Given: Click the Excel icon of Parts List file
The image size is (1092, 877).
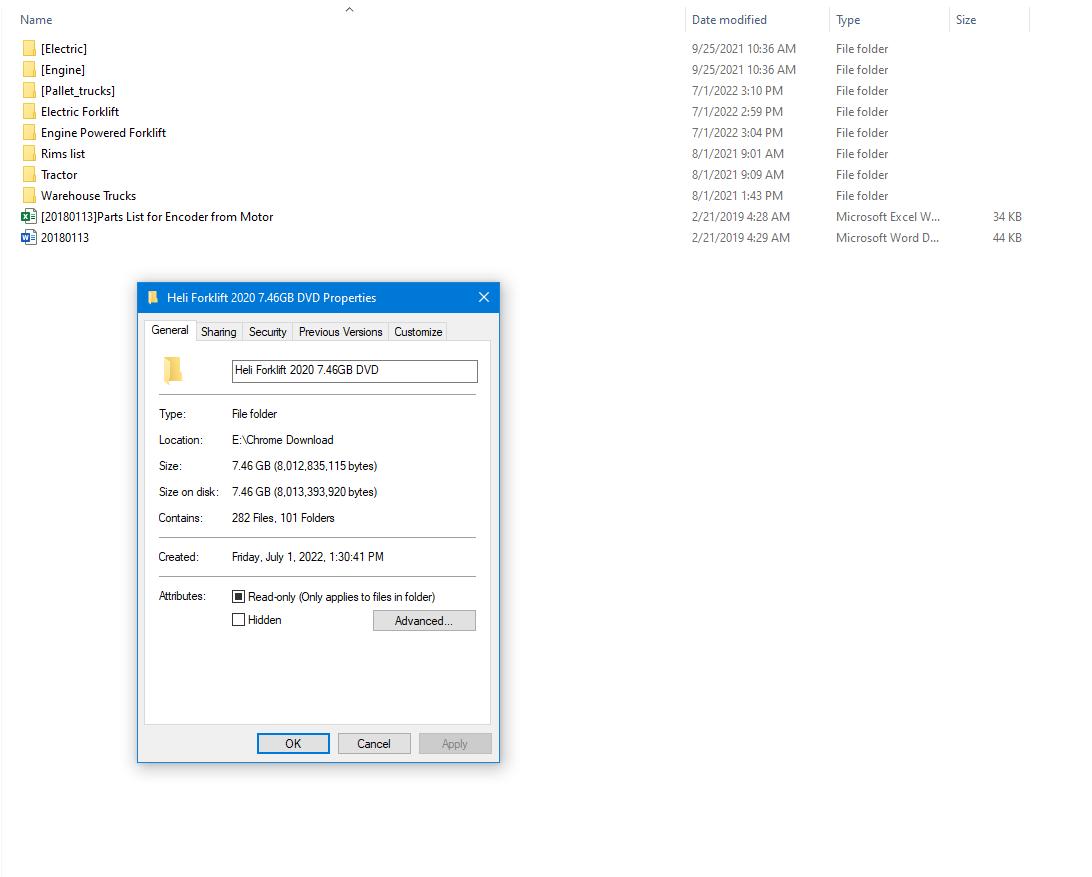Looking at the screenshot, I should (x=29, y=217).
